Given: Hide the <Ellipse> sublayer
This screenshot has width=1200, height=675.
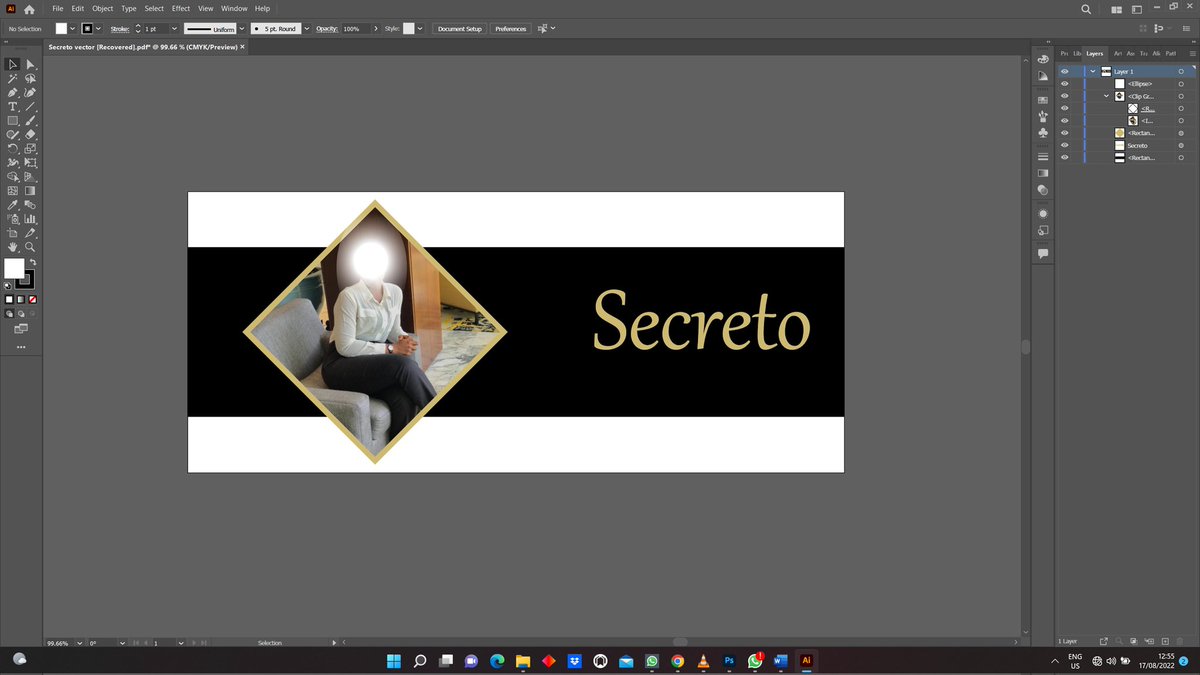Looking at the screenshot, I should pos(1064,84).
